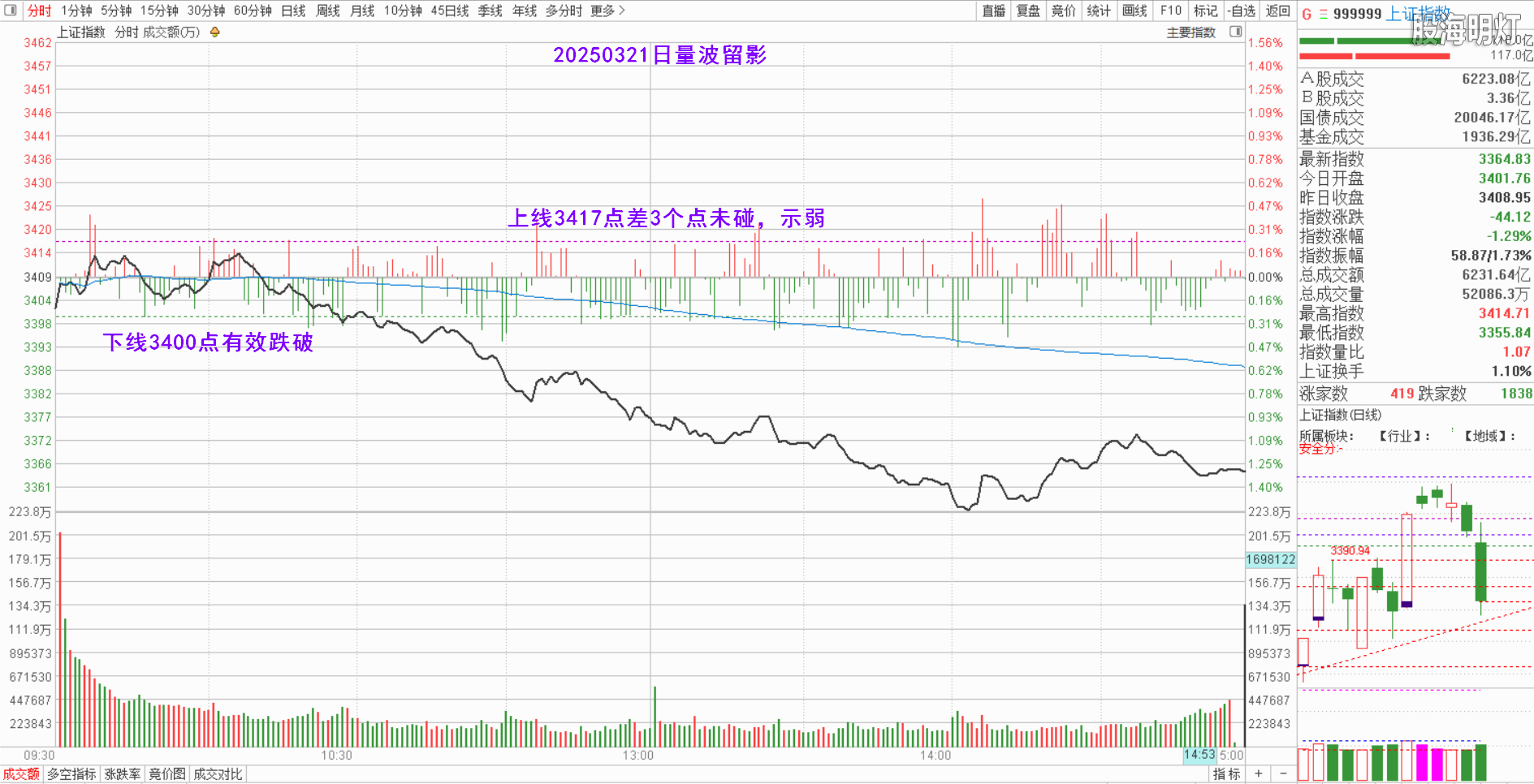The height and width of the screenshot is (784, 1534).
Task: Click the 复盘 replay button
Action: pos(1028,11)
